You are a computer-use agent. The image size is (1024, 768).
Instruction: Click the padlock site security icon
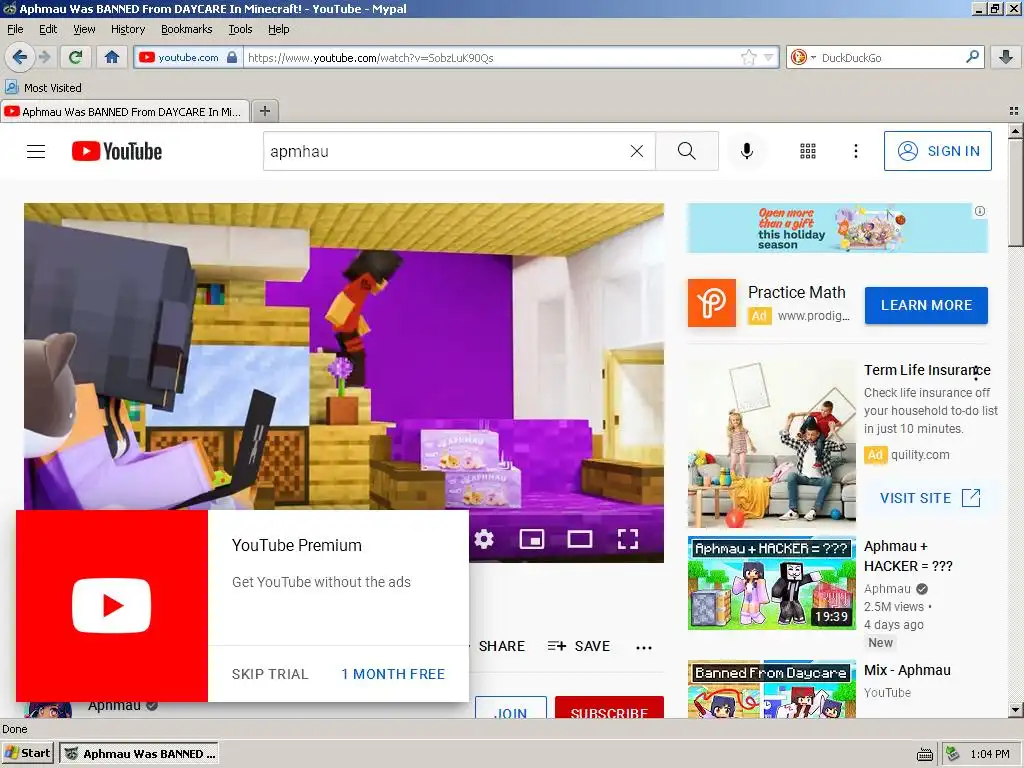click(x=232, y=57)
